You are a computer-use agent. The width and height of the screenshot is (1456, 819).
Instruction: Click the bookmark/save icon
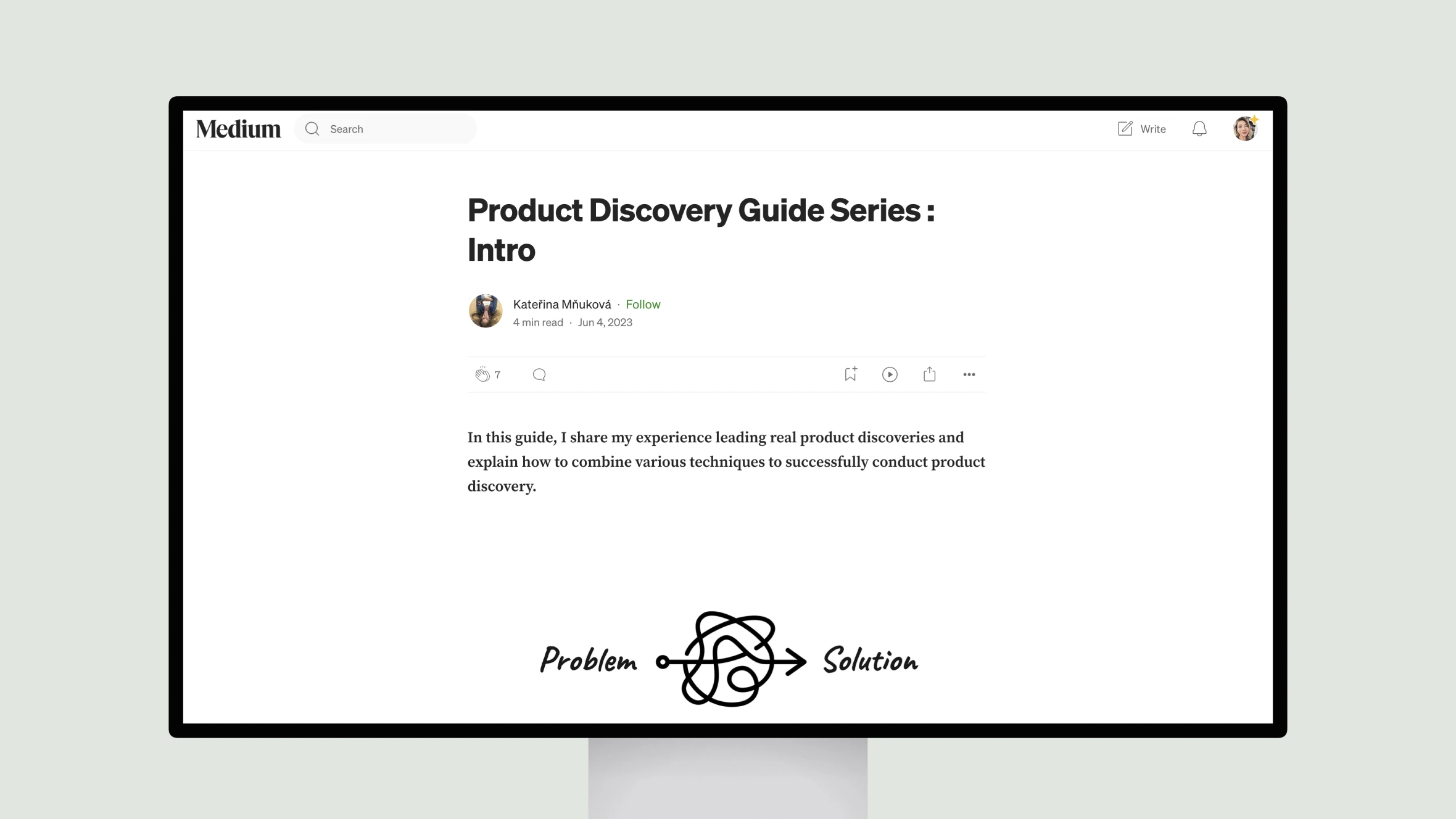tap(851, 373)
